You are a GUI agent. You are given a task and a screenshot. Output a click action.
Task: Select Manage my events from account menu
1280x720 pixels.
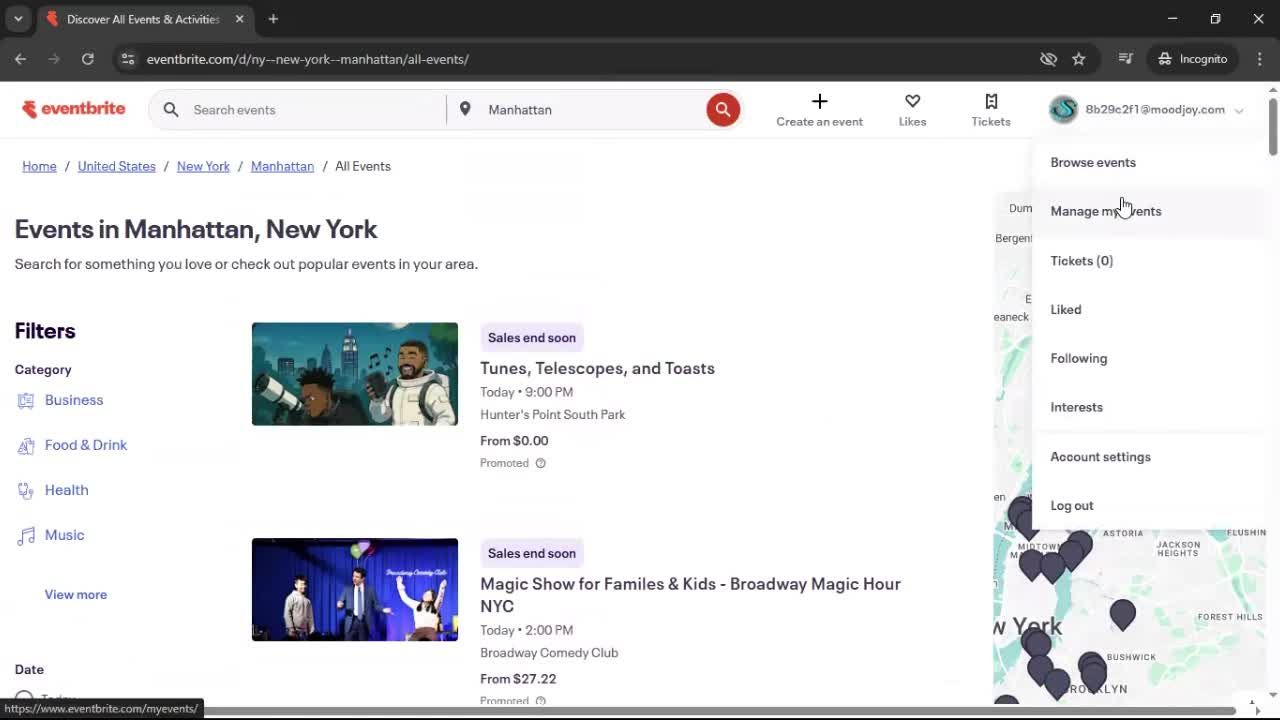1106,211
